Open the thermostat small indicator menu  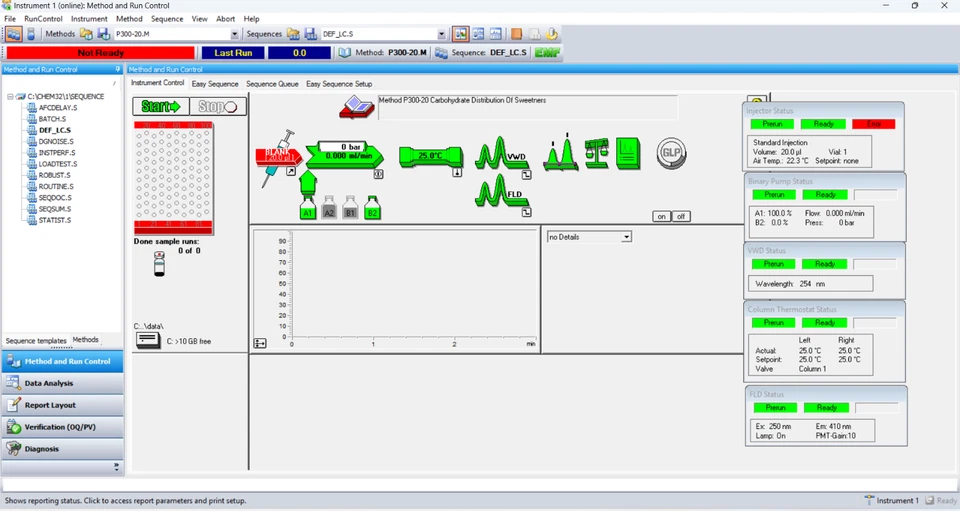tap(457, 173)
